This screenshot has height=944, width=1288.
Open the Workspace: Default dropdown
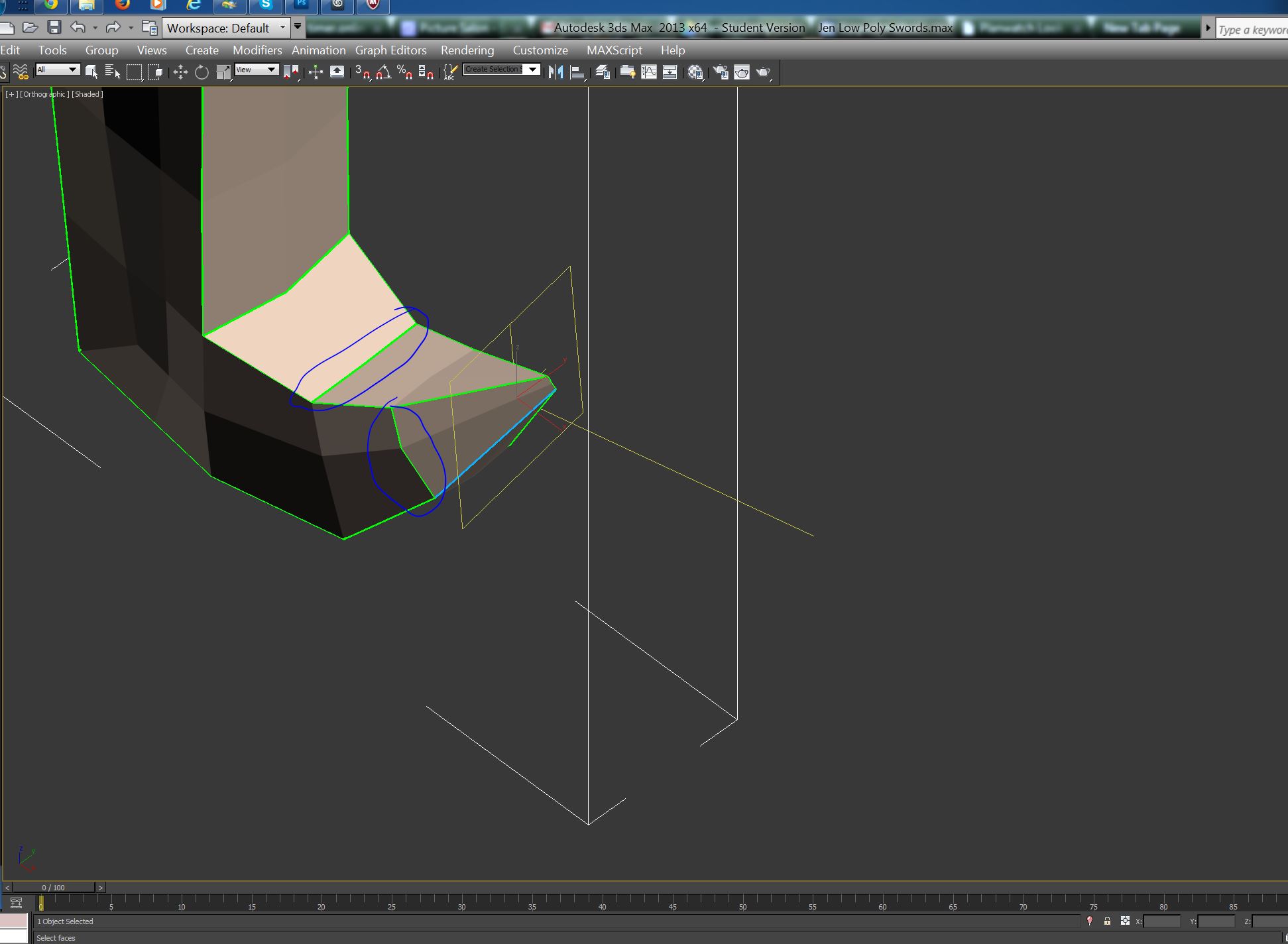point(225,28)
